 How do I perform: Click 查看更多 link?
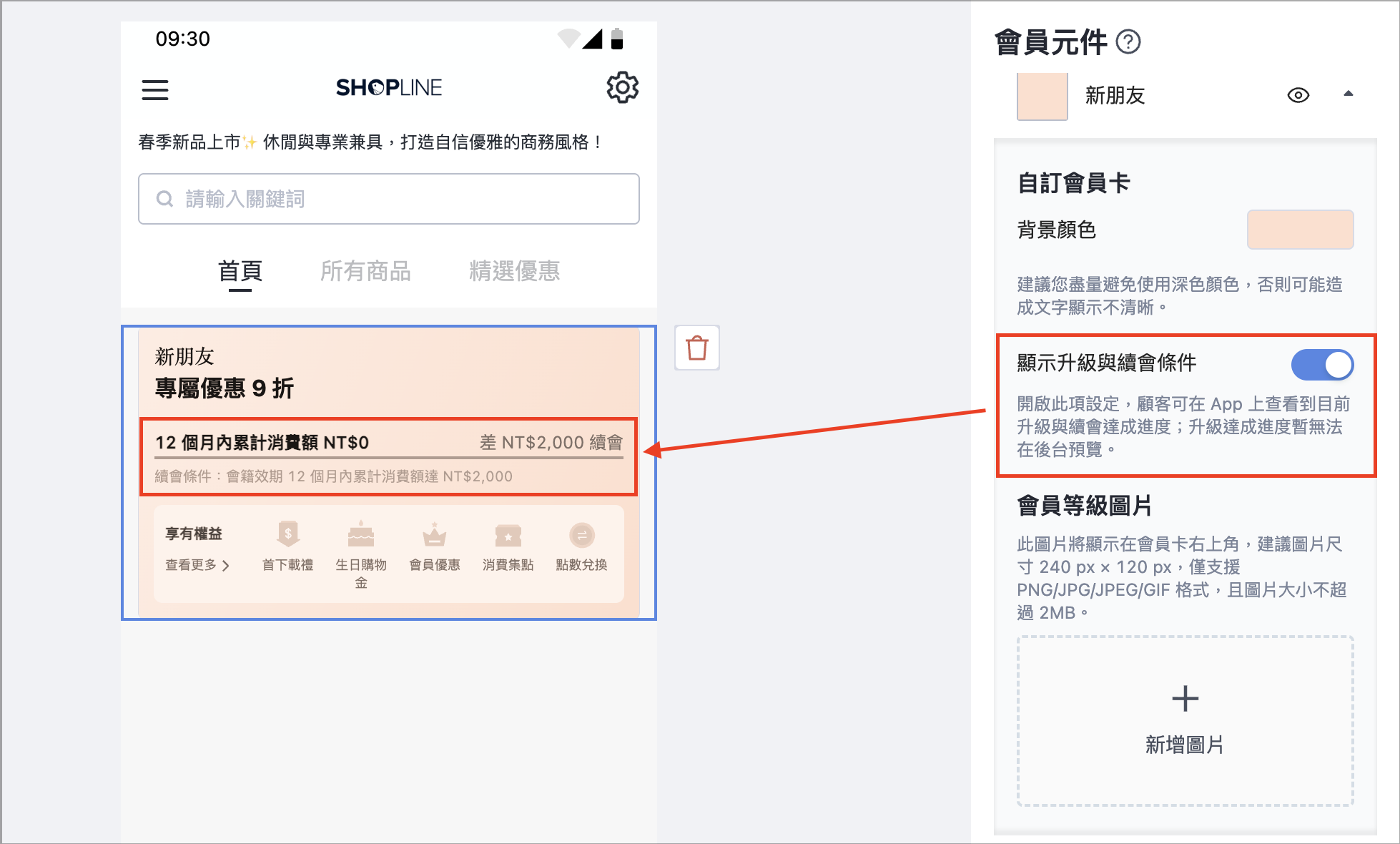pos(197,565)
